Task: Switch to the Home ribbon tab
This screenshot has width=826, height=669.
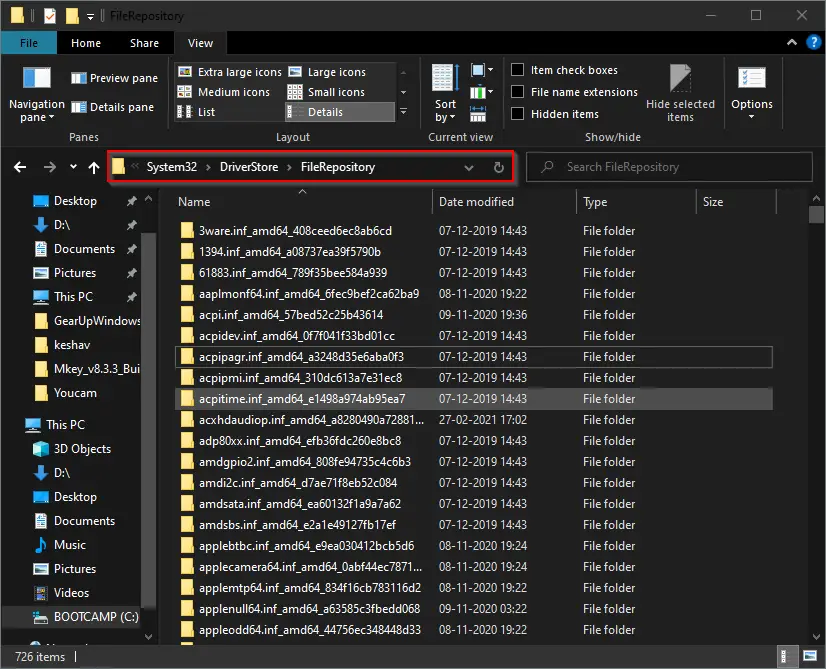Action: (86, 43)
